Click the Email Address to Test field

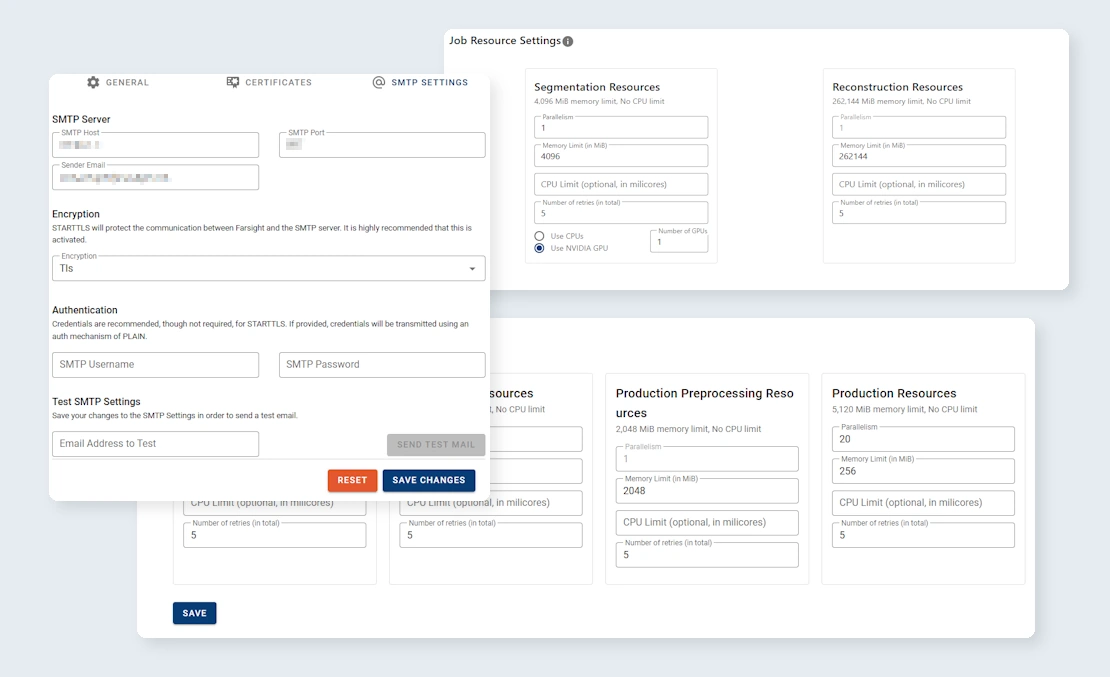[155, 443]
